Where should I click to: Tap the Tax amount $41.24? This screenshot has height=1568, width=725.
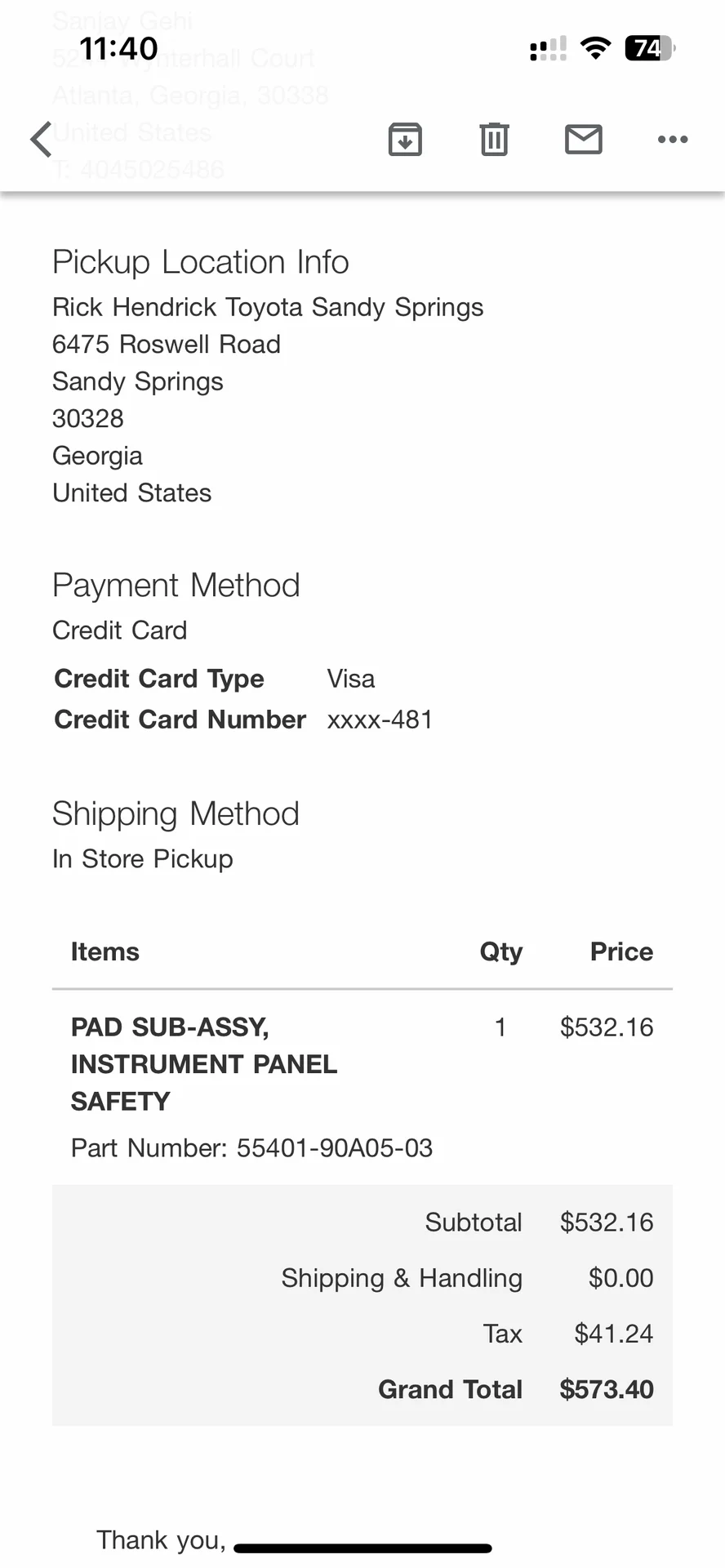[x=613, y=1334]
